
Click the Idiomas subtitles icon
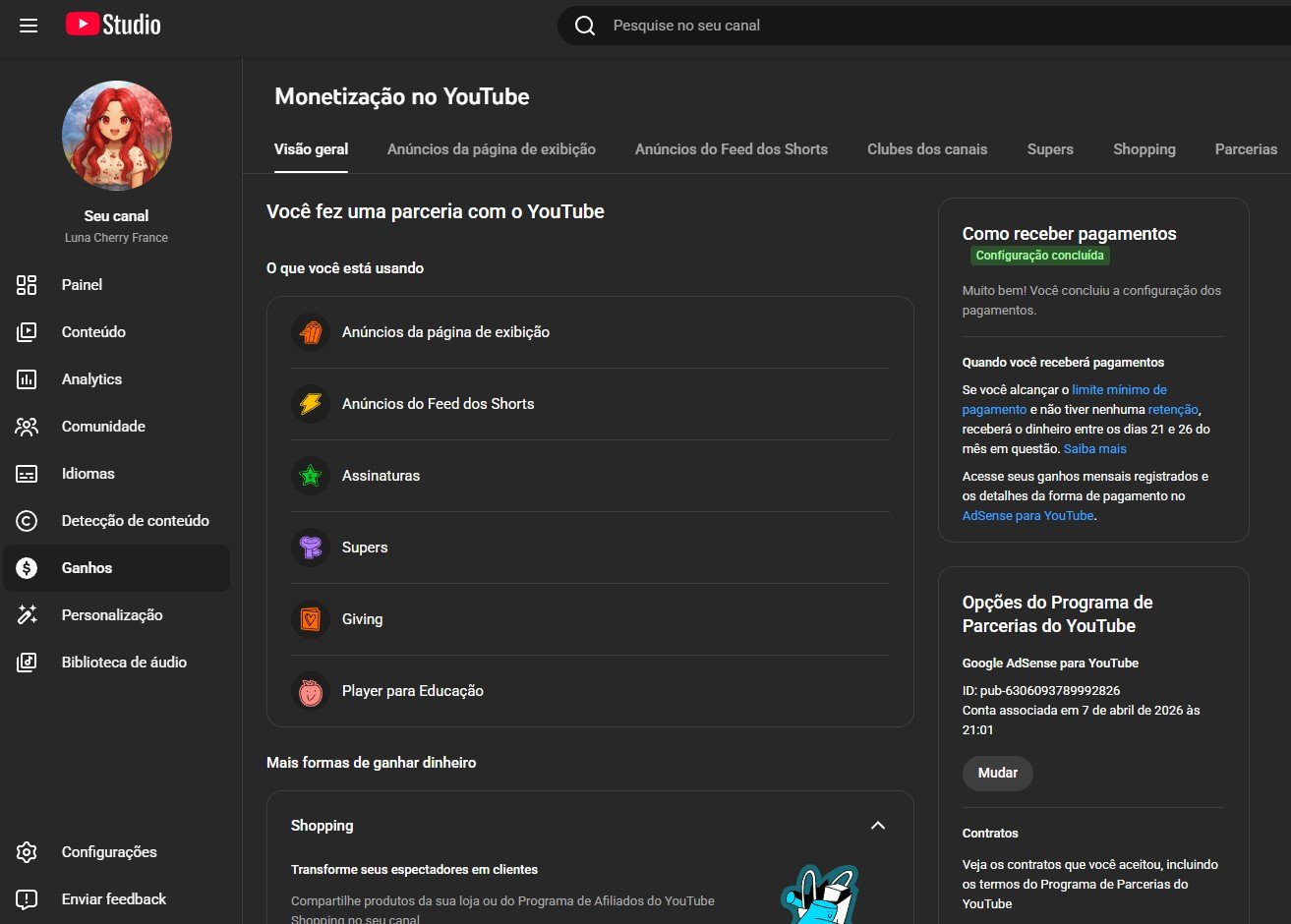(x=27, y=474)
